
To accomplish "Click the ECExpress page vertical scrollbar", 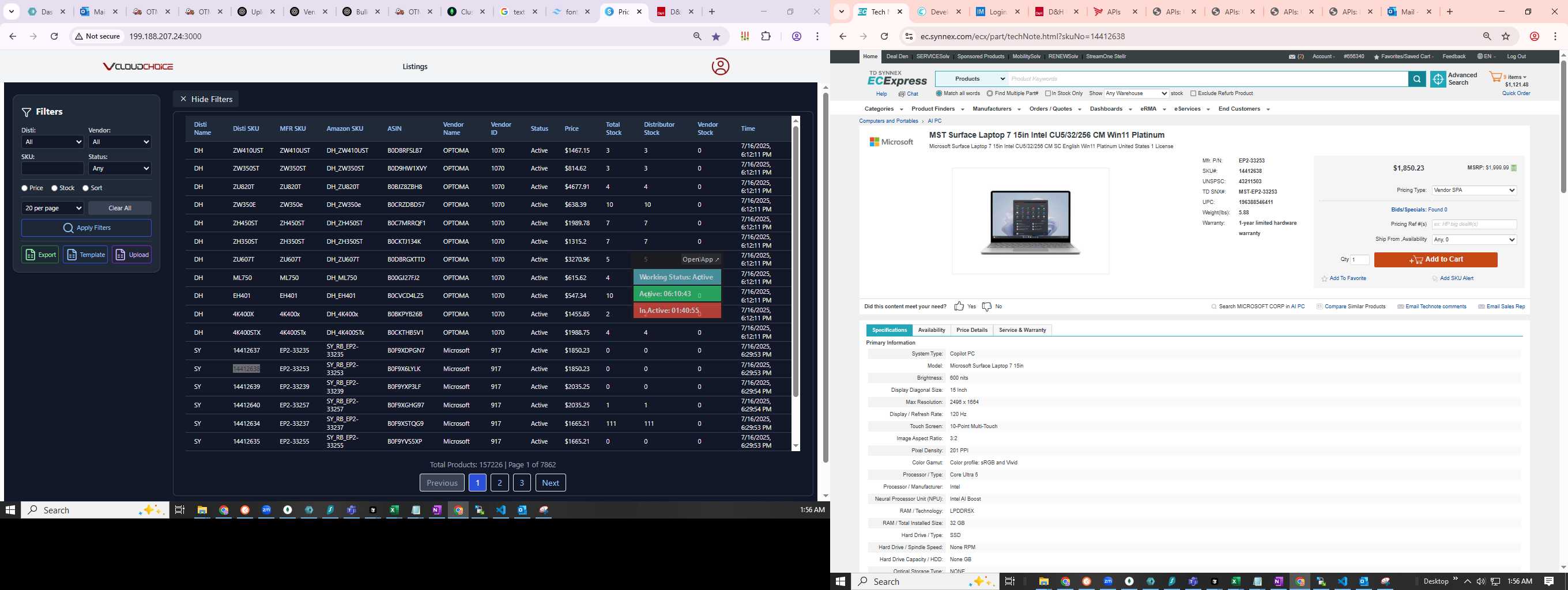I will pyautogui.click(x=1563, y=126).
